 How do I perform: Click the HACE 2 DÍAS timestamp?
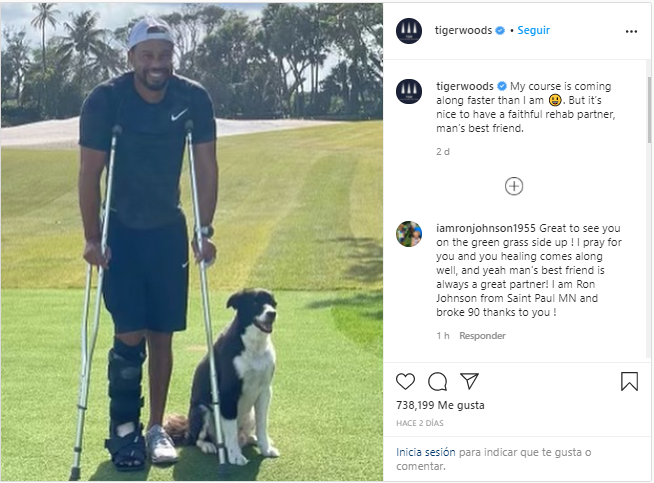pyautogui.click(x=420, y=423)
